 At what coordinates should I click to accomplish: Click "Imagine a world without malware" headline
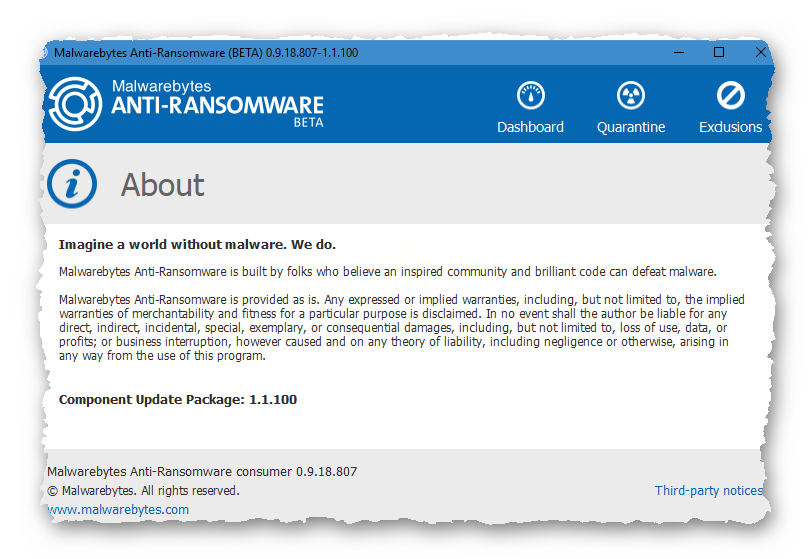197,244
